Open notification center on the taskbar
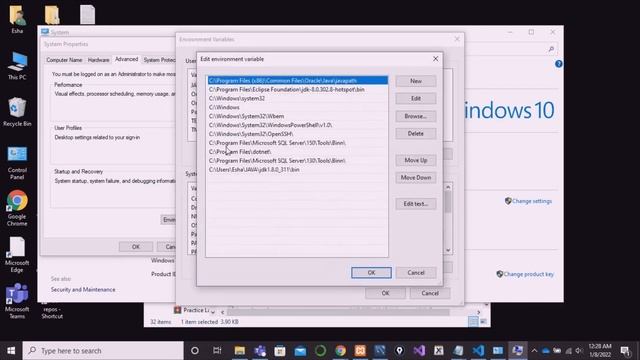640x360 pixels. [625, 351]
